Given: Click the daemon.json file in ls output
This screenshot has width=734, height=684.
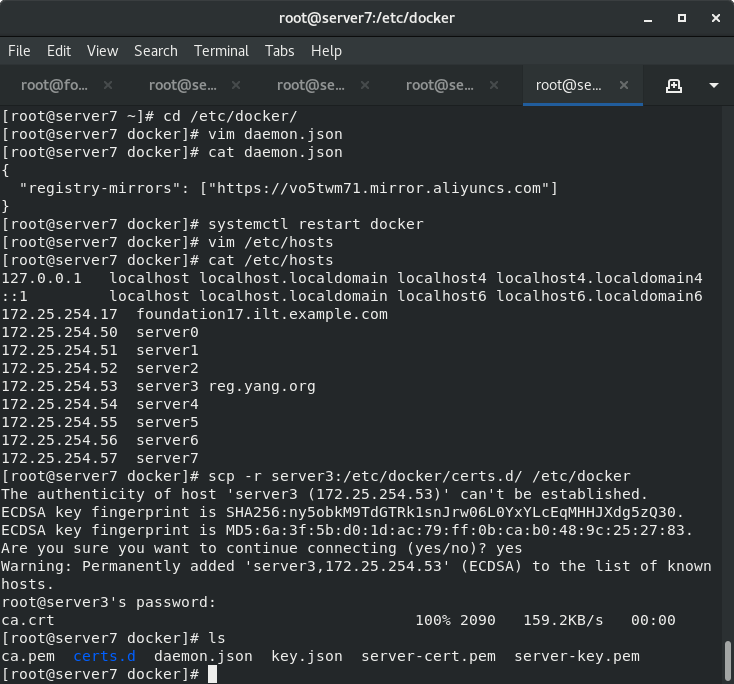Looking at the screenshot, I should tap(203, 656).
